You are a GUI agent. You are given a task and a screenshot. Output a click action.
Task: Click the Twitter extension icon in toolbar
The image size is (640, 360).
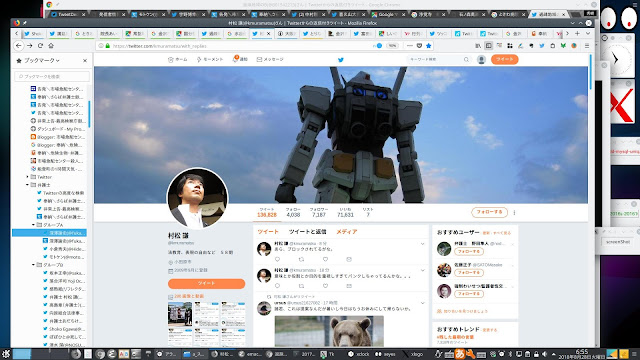542,46
